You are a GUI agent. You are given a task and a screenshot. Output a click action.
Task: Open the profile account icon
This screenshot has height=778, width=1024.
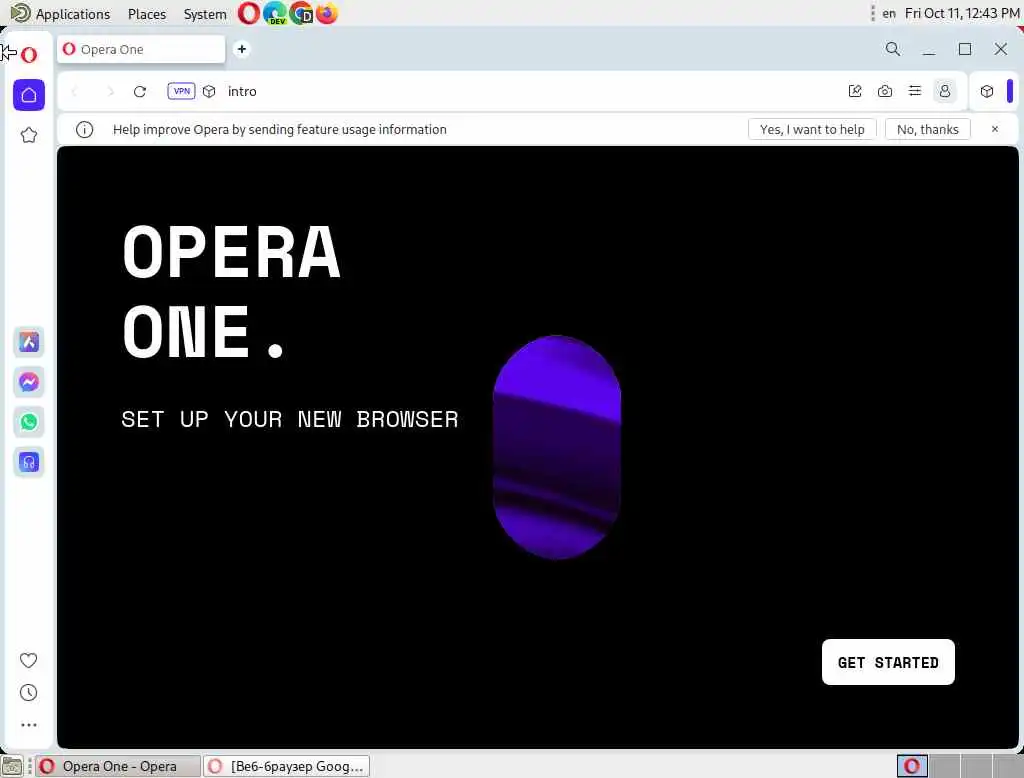[x=945, y=91]
